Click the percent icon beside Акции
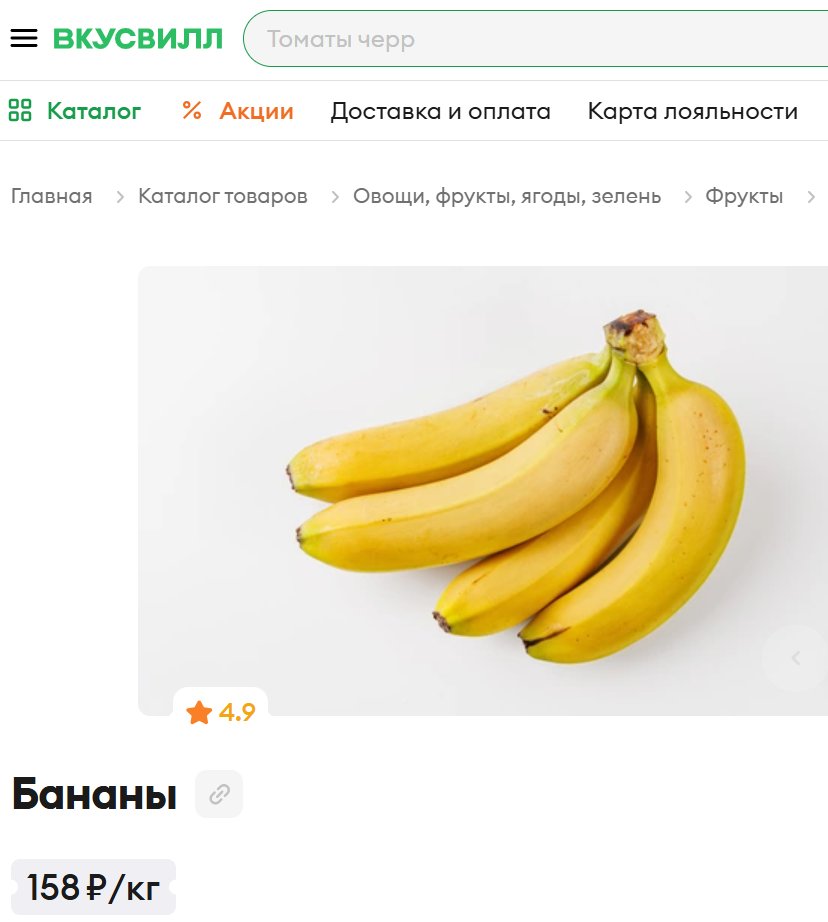 [x=192, y=110]
